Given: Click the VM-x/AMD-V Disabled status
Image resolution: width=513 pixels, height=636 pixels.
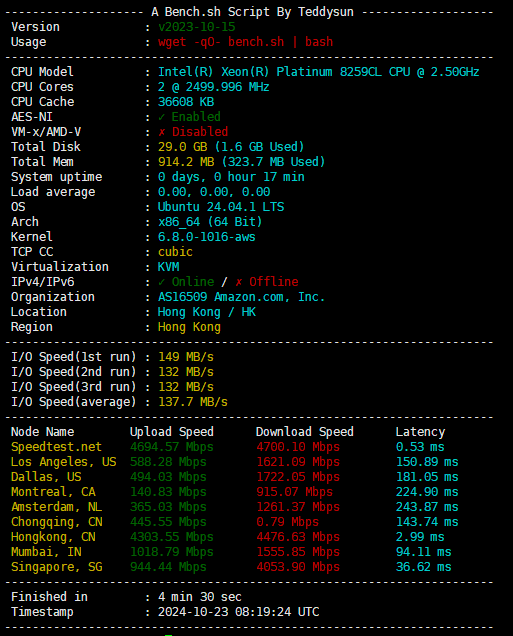Looking at the screenshot, I should [193, 132].
